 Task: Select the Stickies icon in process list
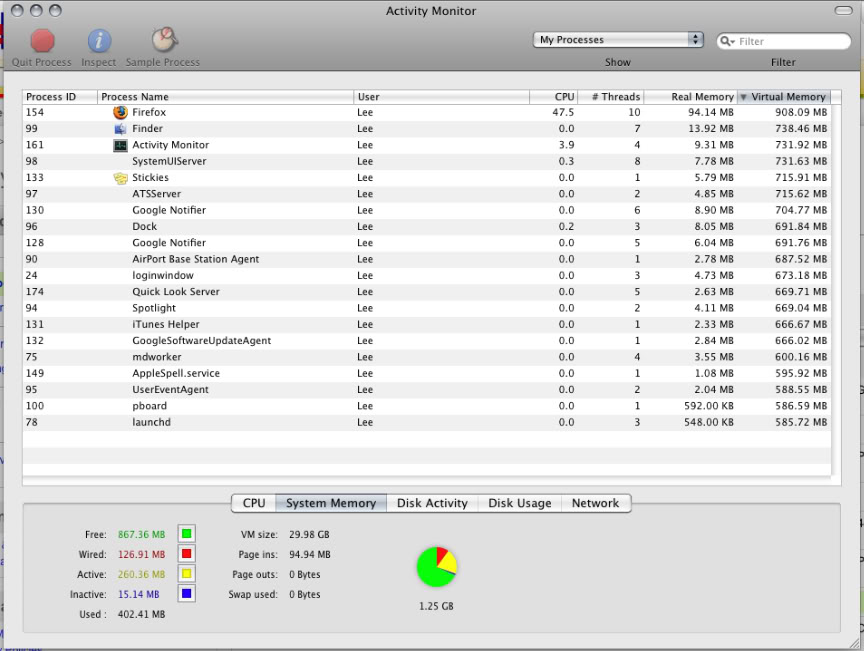click(120, 178)
